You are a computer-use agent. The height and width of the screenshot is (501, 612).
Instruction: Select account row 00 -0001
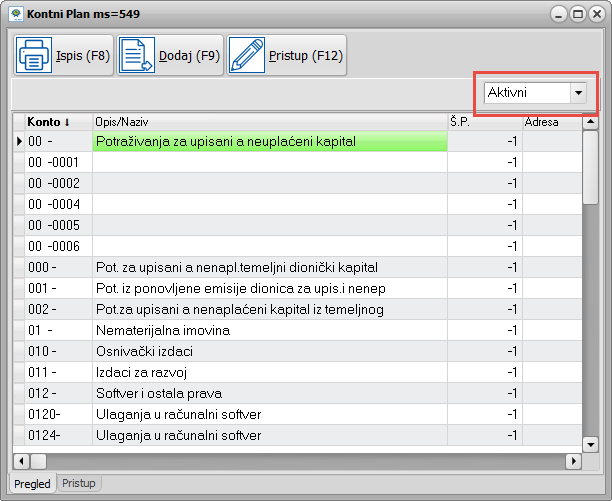[x=56, y=162]
